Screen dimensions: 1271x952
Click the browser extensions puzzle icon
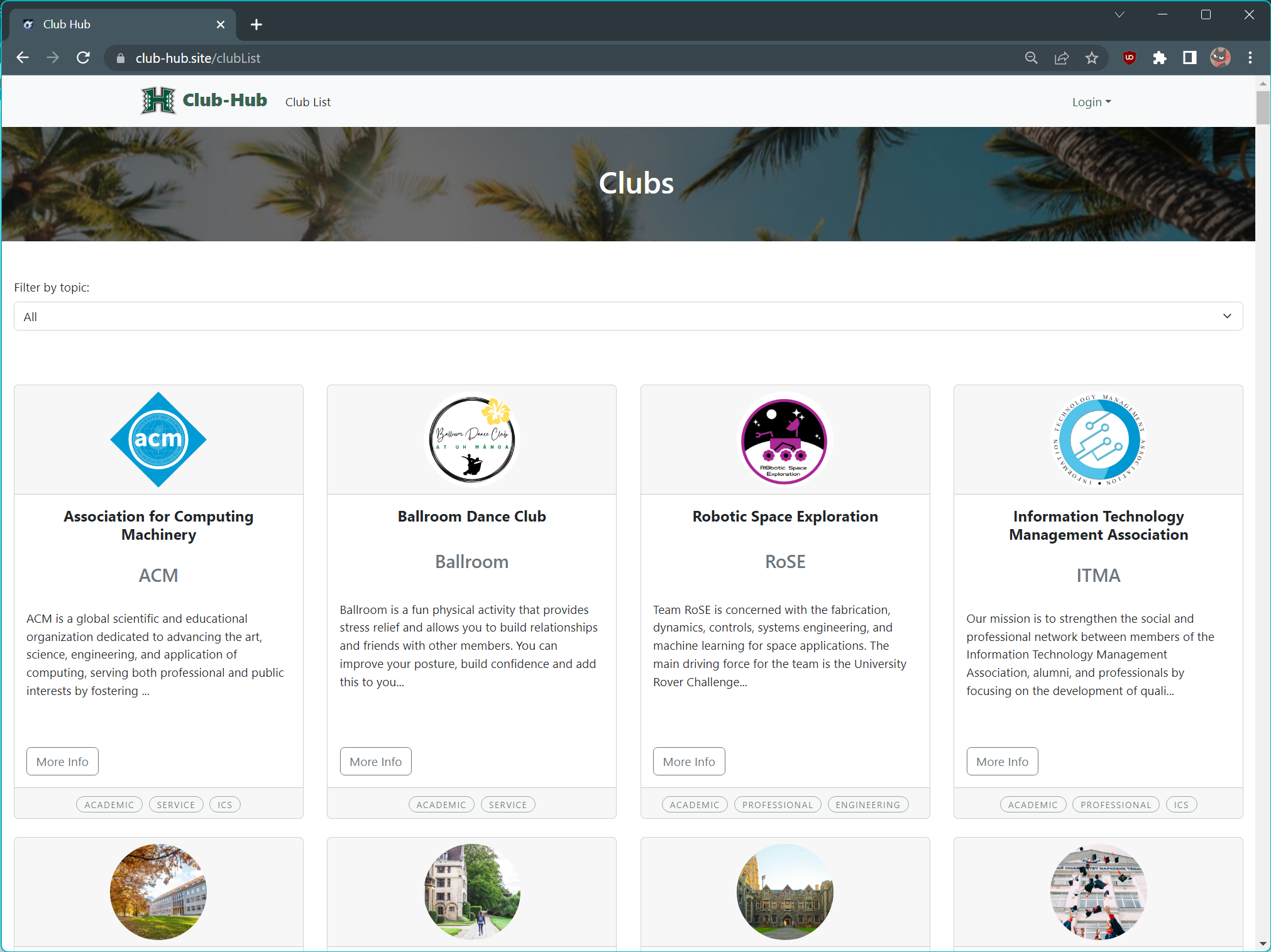pyautogui.click(x=1158, y=58)
